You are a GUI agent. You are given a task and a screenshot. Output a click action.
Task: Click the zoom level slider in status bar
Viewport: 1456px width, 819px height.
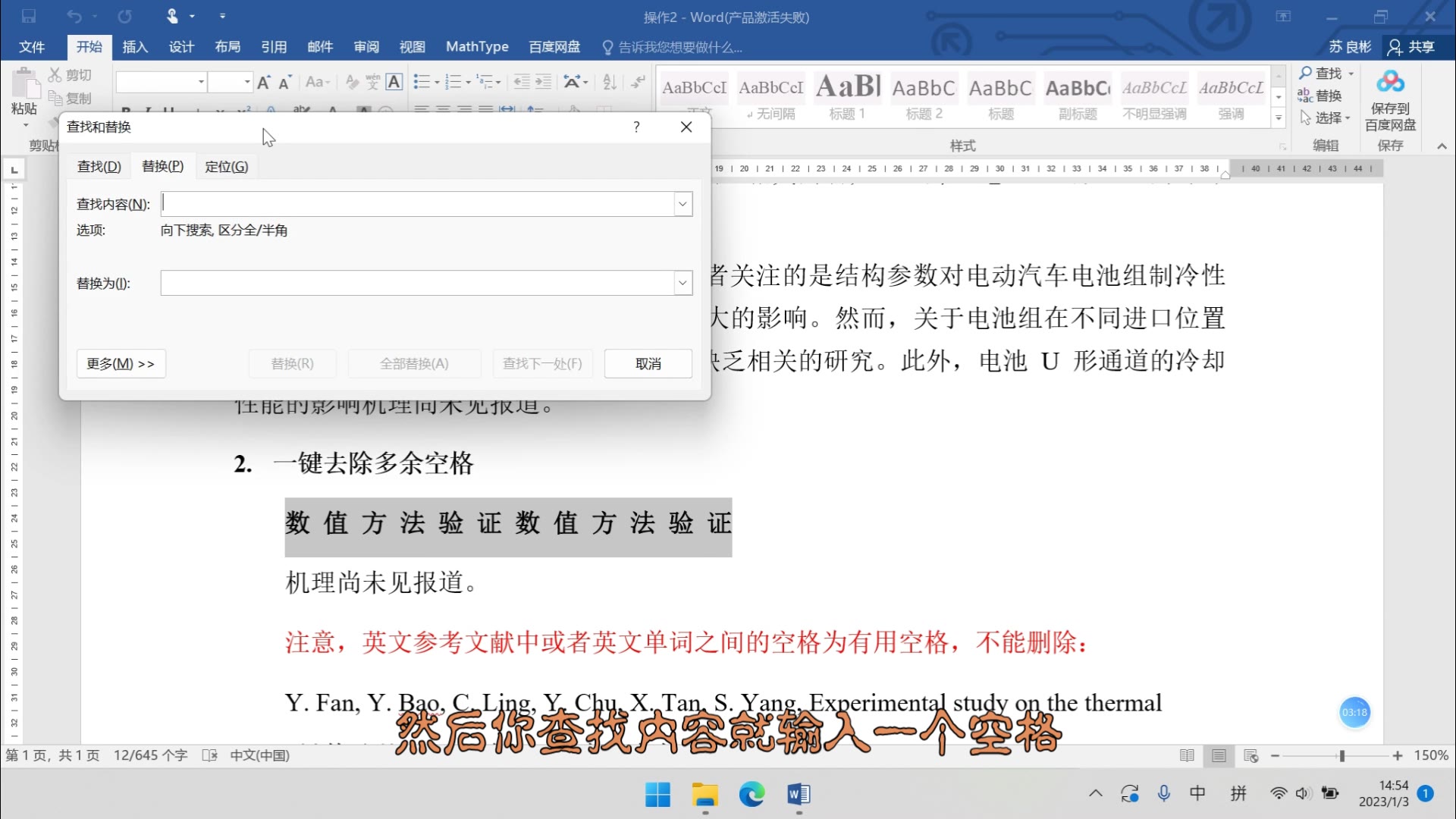pyautogui.click(x=1343, y=755)
